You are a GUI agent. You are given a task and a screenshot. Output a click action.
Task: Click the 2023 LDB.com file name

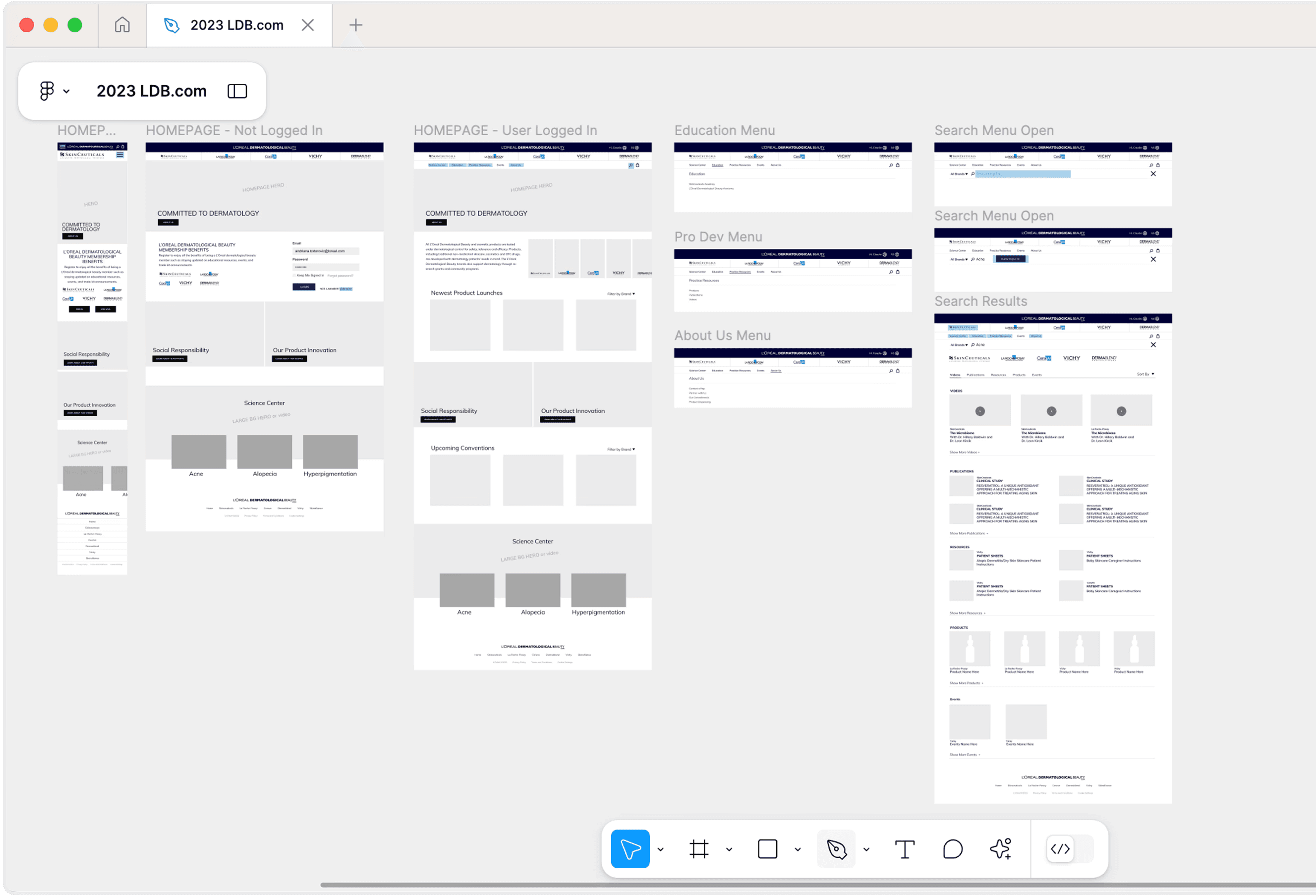[x=151, y=91]
